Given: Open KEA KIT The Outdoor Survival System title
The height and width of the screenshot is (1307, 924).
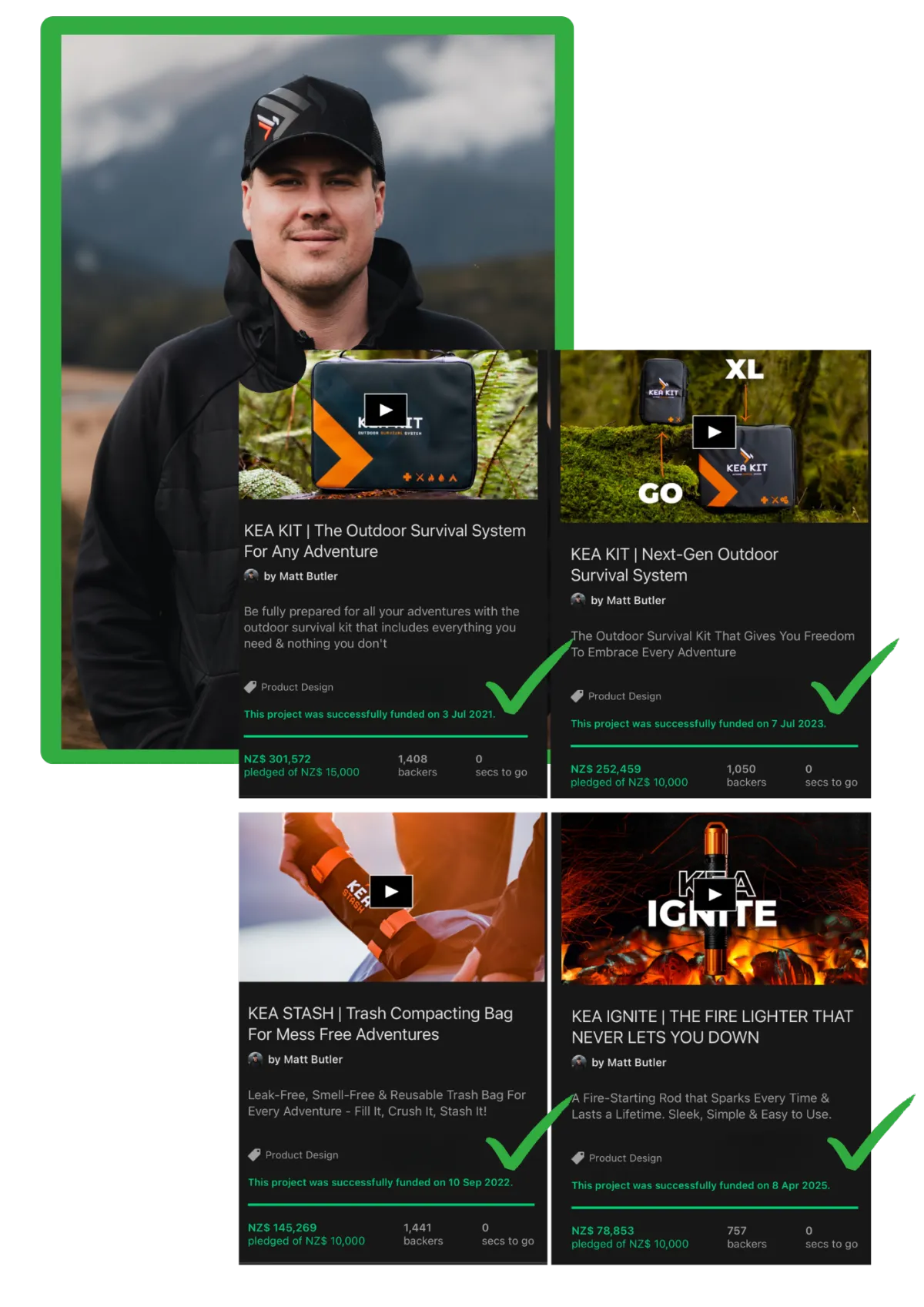Looking at the screenshot, I should click(385, 541).
